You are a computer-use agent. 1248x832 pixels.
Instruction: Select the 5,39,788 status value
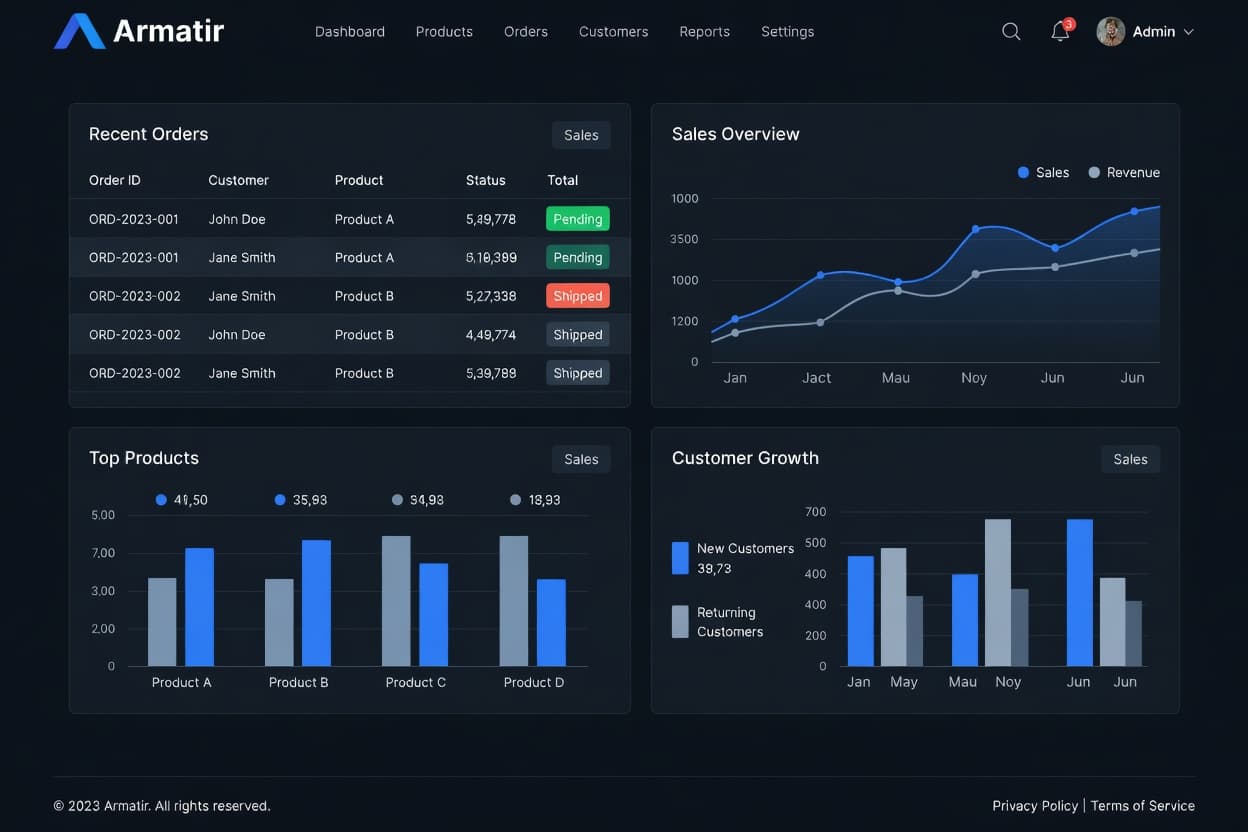click(x=491, y=373)
